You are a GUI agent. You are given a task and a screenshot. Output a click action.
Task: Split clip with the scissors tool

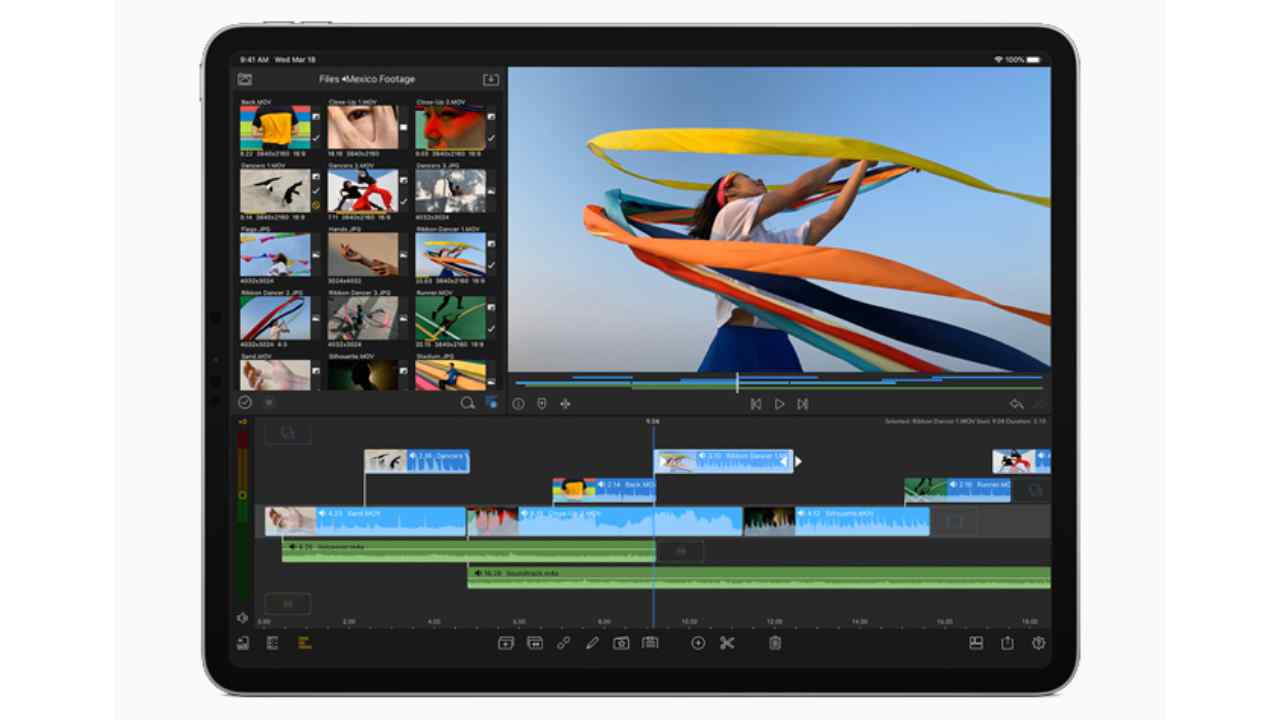(x=727, y=643)
